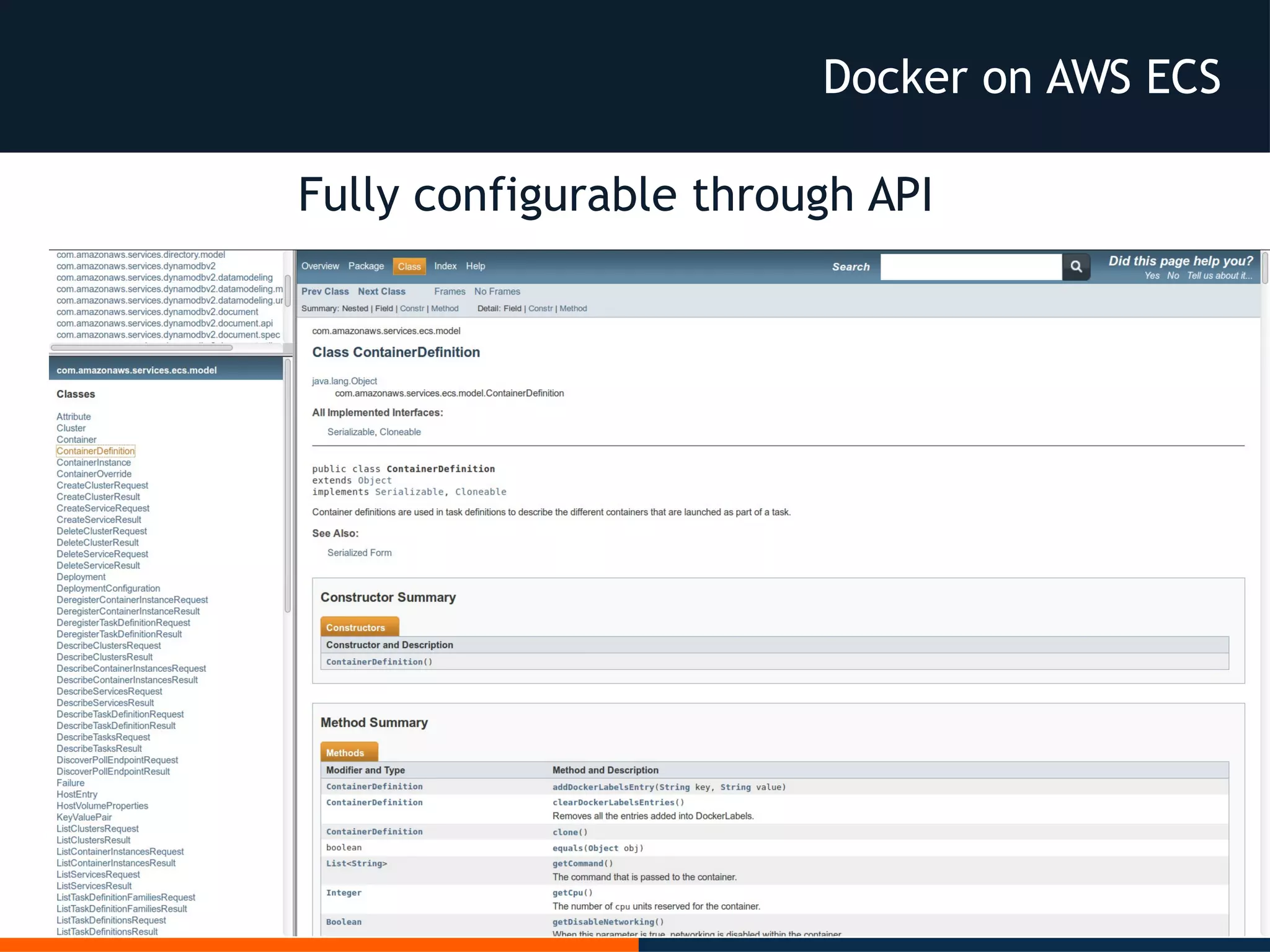Click the package list horizontal scrollbar
Image resolution: width=1270 pixels, height=952 pixels.
point(141,348)
